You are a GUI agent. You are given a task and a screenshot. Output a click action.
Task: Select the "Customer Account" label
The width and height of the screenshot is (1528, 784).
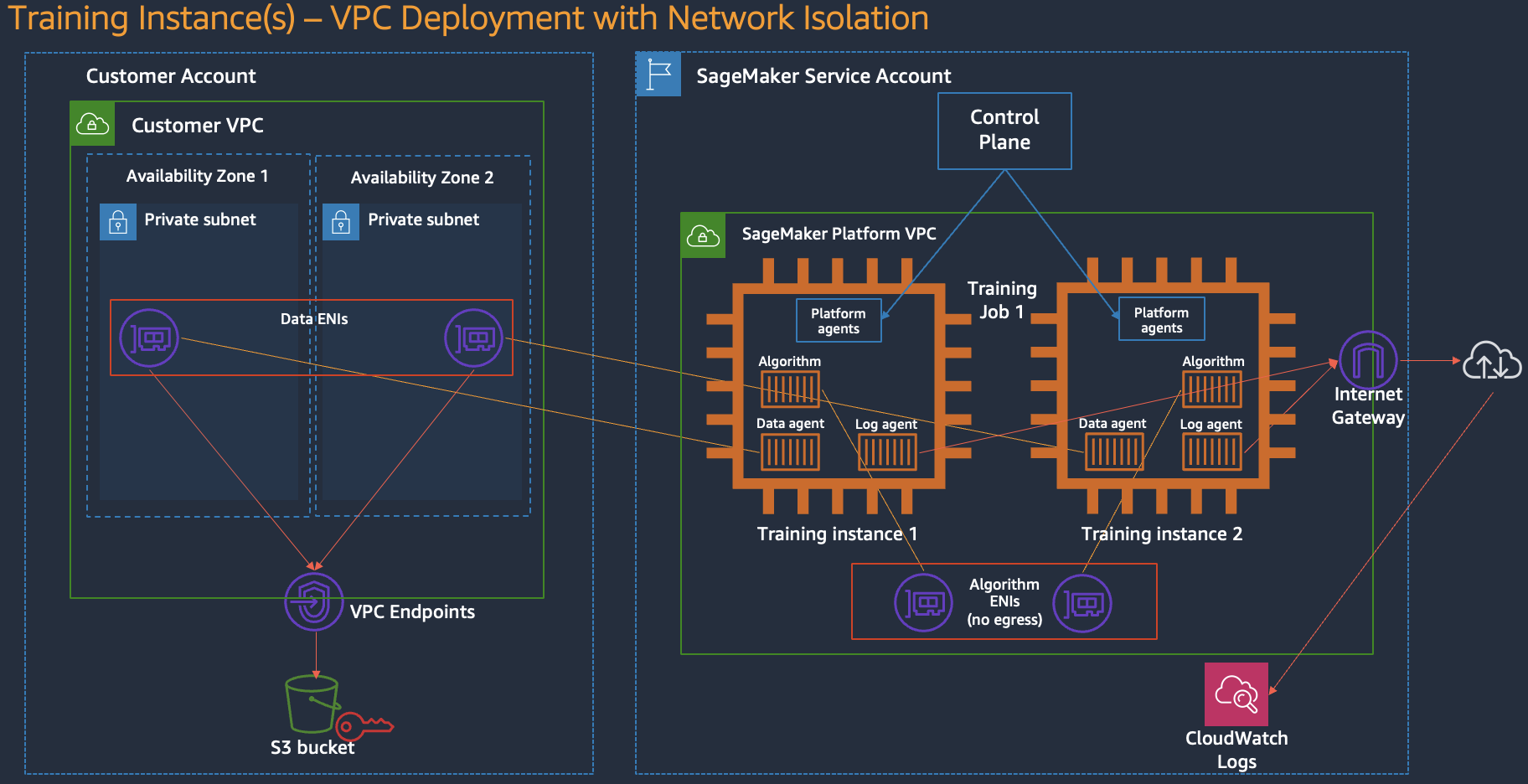tap(171, 76)
